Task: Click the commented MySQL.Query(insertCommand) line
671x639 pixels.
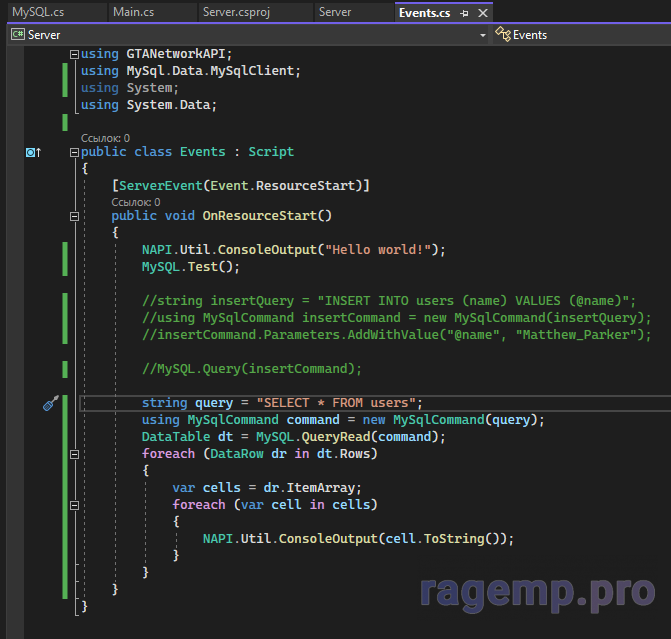Action: [x=252, y=369]
